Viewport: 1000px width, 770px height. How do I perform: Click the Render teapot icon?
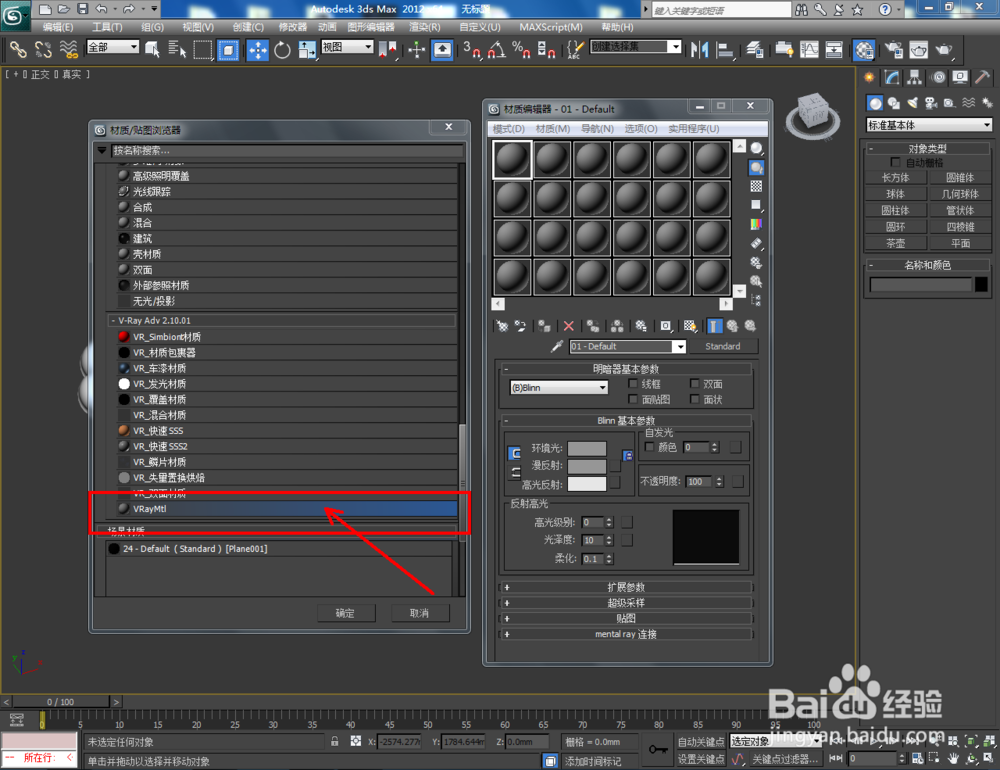click(944, 50)
